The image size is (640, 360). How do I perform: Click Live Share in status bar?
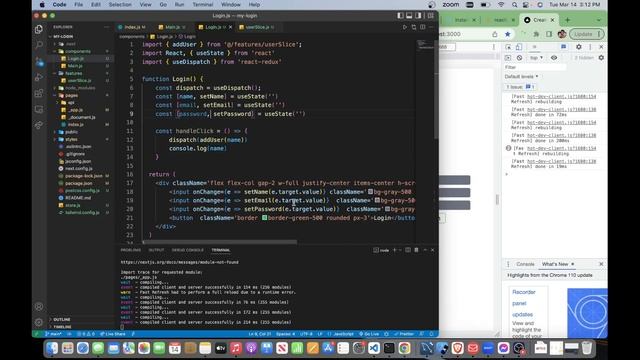(113, 334)
